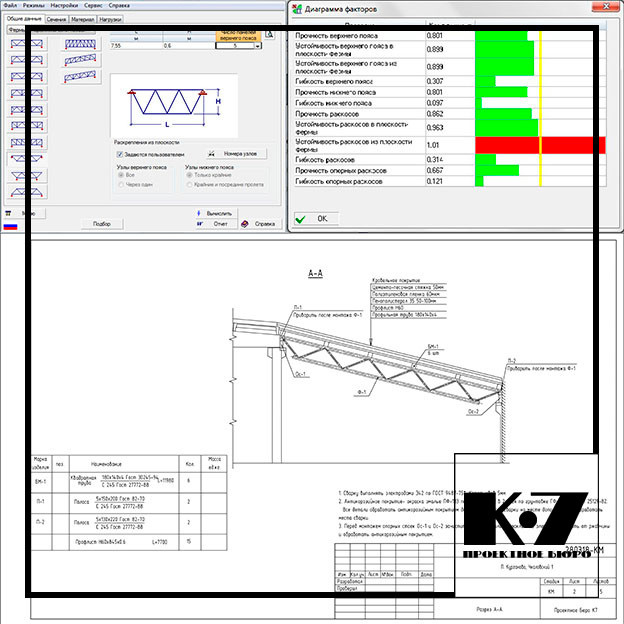Select the 'Через один' radio option
The width and height of the screenshot is (624, 624).
click(124, 185)
